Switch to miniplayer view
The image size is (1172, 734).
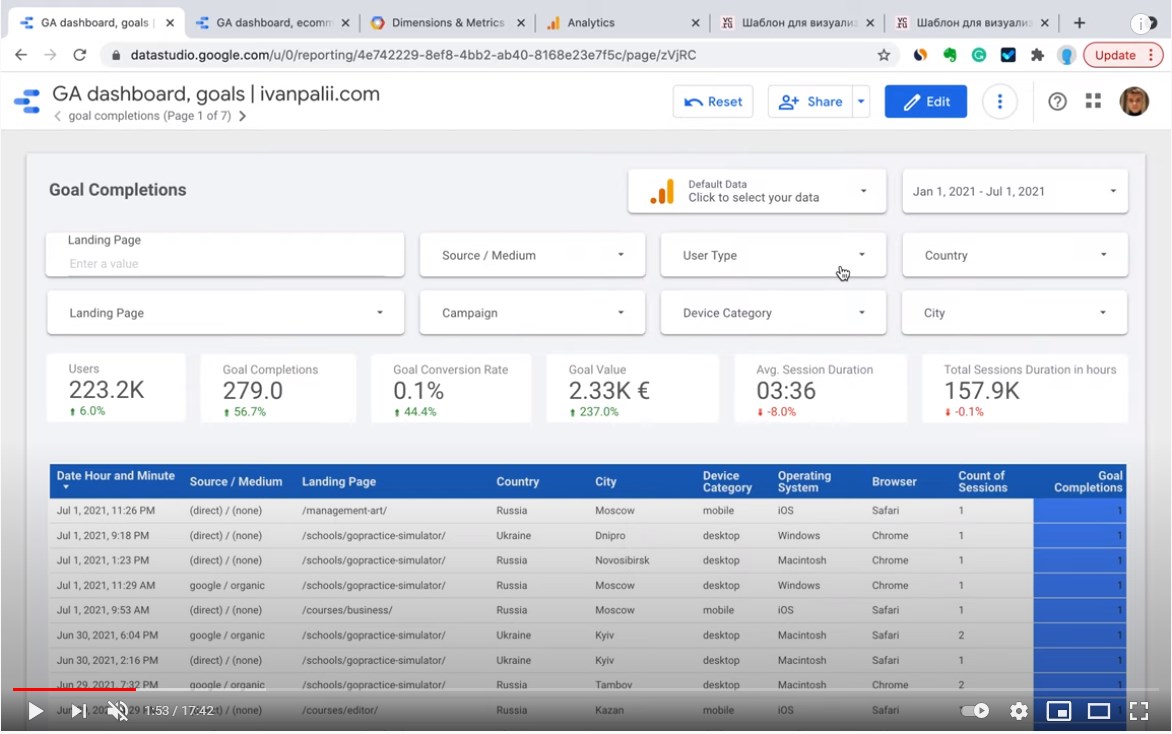(1059, 711)
